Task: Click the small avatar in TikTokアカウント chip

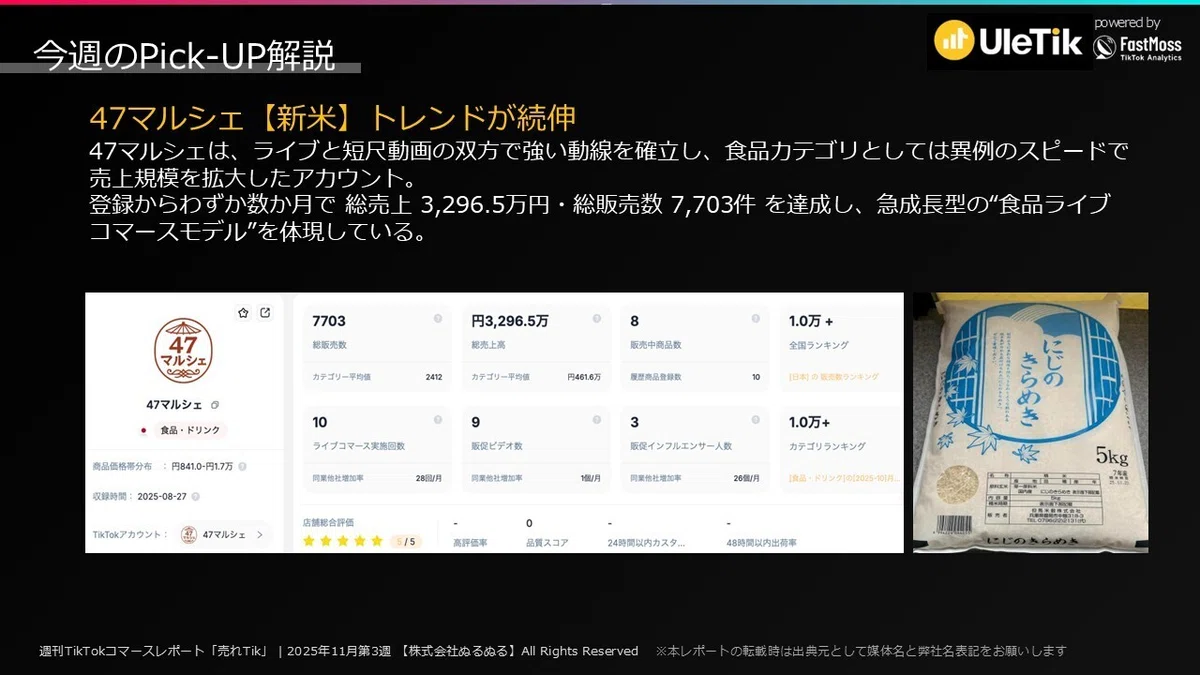Action: (188, 535)
